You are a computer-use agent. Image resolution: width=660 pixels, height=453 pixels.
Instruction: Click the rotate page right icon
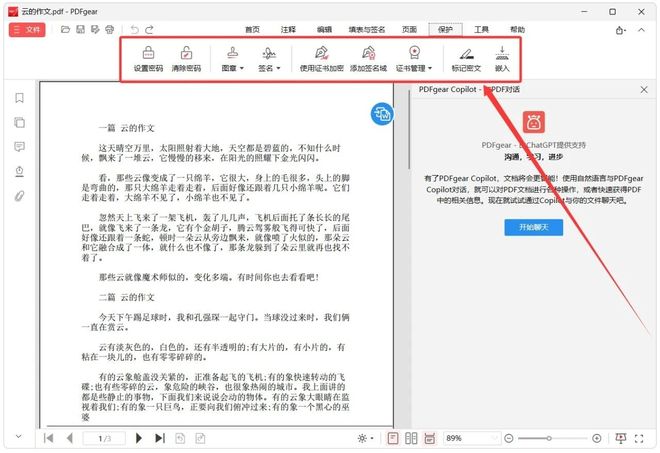coord(200,439)
